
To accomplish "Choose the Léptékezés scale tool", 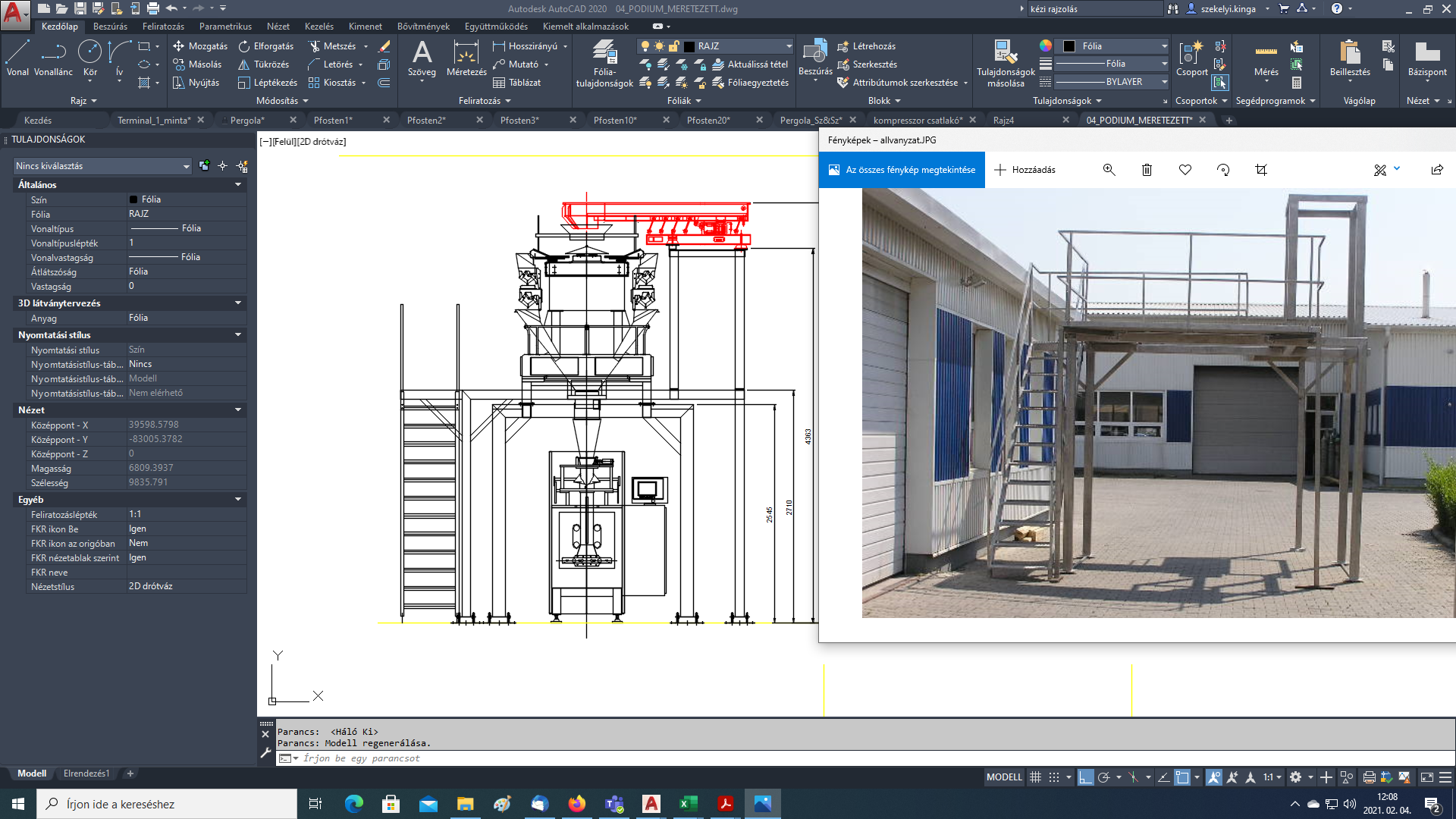I will tap(267, 83).
